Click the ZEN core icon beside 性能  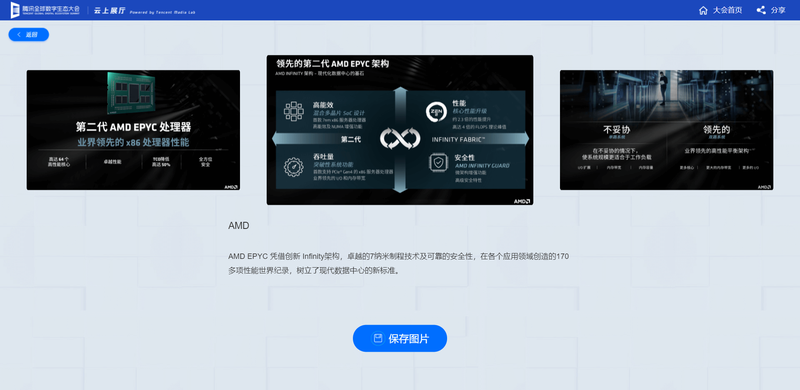pos(436,112)
